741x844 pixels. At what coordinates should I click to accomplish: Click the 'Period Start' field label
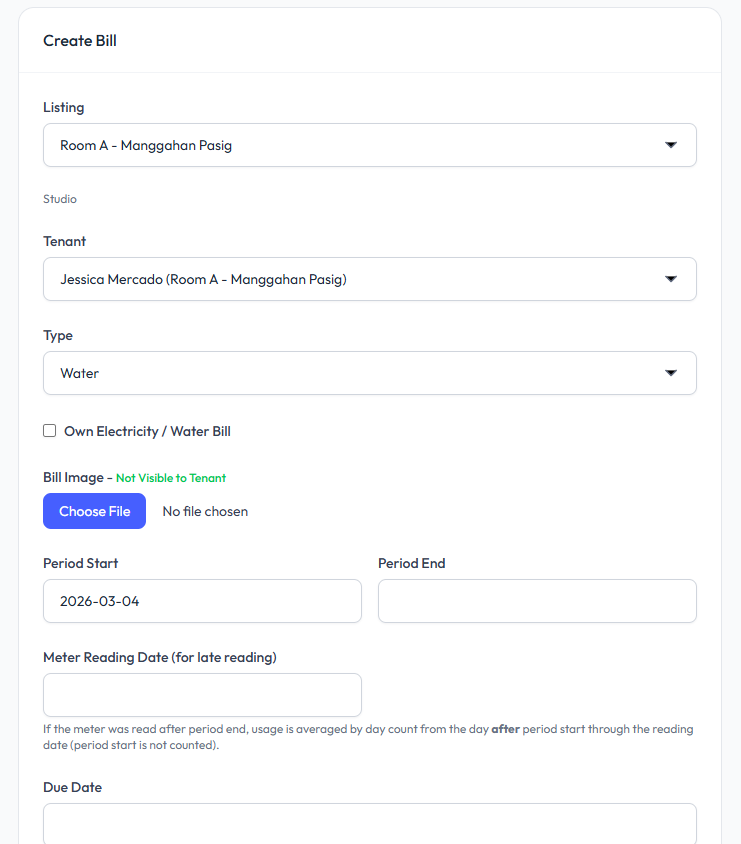(x=80, y=563)
